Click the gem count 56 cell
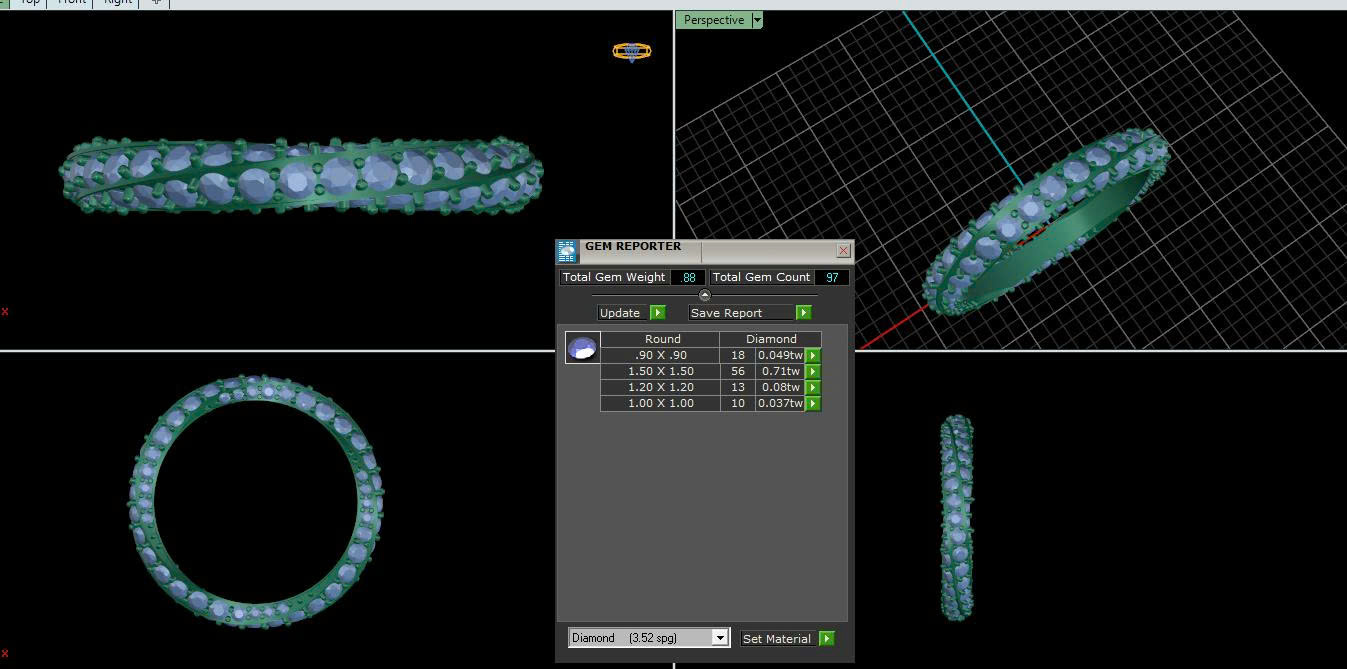1347x669 pixels. click(738, 371)
